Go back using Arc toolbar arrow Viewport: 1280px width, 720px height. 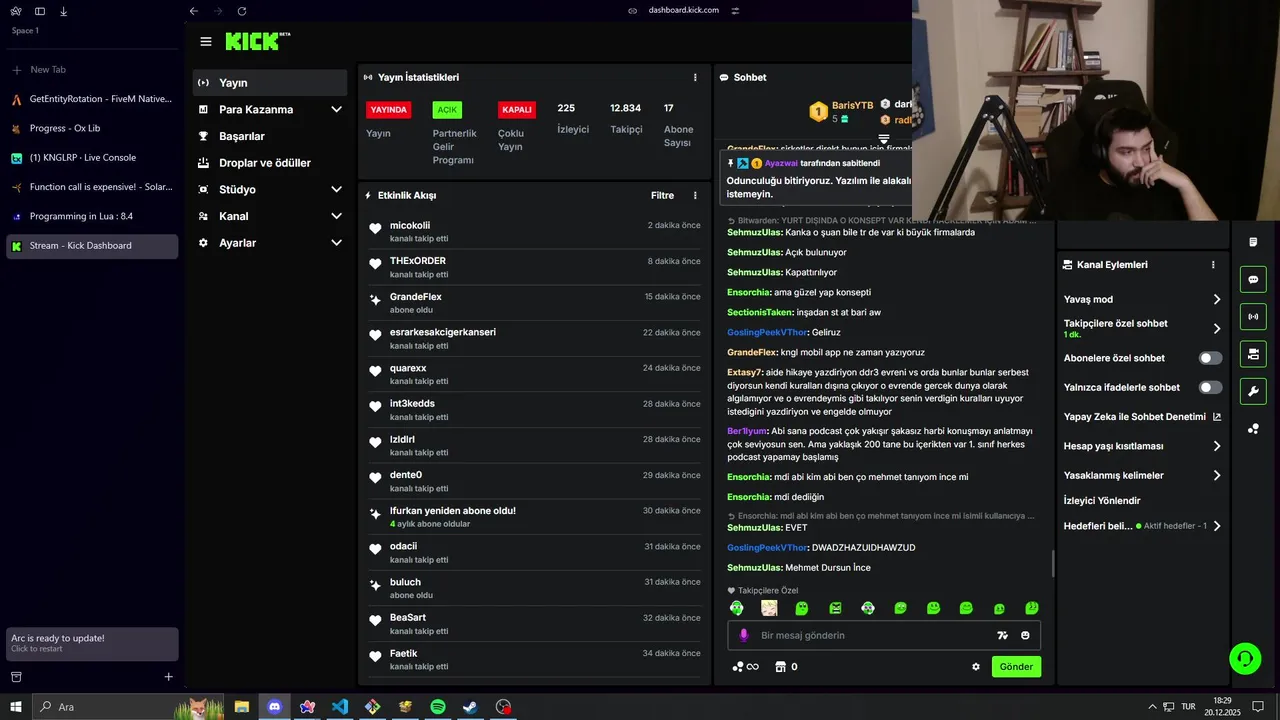(x=194, y=11)
